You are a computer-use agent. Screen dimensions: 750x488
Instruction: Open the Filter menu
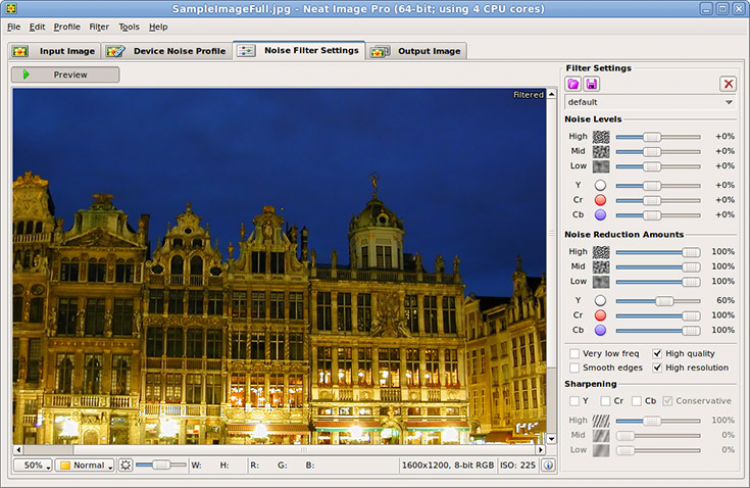(99, 27)
